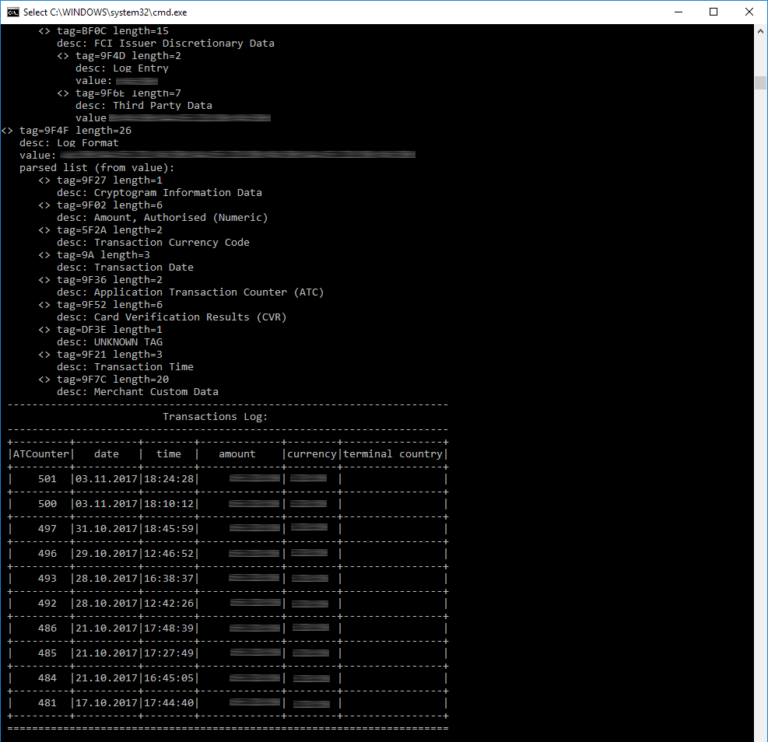Click ATCounter value 501
The height and width of the screenshot is (742, 768).
48,479
